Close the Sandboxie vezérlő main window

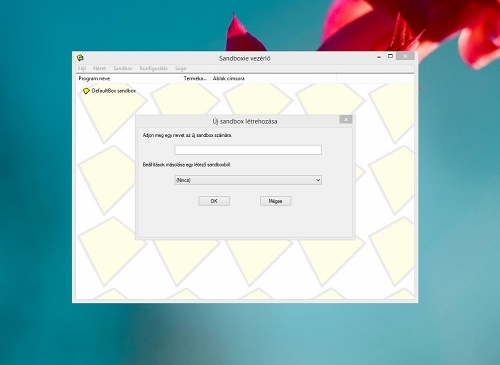405,56
